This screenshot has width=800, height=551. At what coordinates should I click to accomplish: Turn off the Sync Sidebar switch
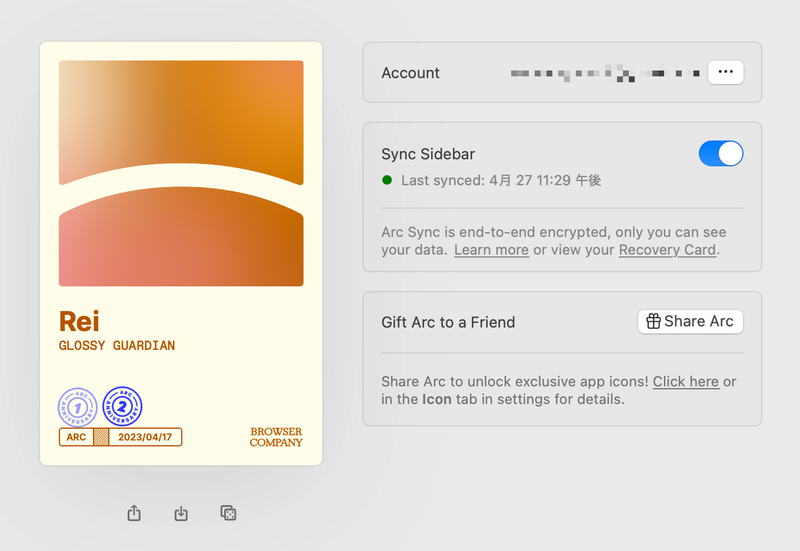click(x=720, y=153)
